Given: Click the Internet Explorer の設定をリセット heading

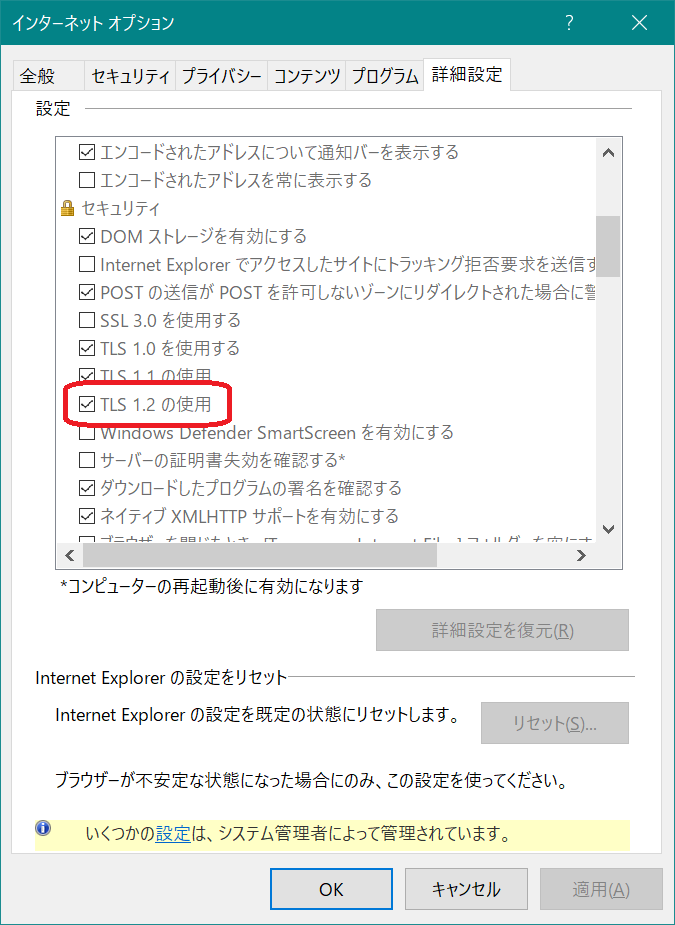Looking at the screenshot, I should (161, 677).
